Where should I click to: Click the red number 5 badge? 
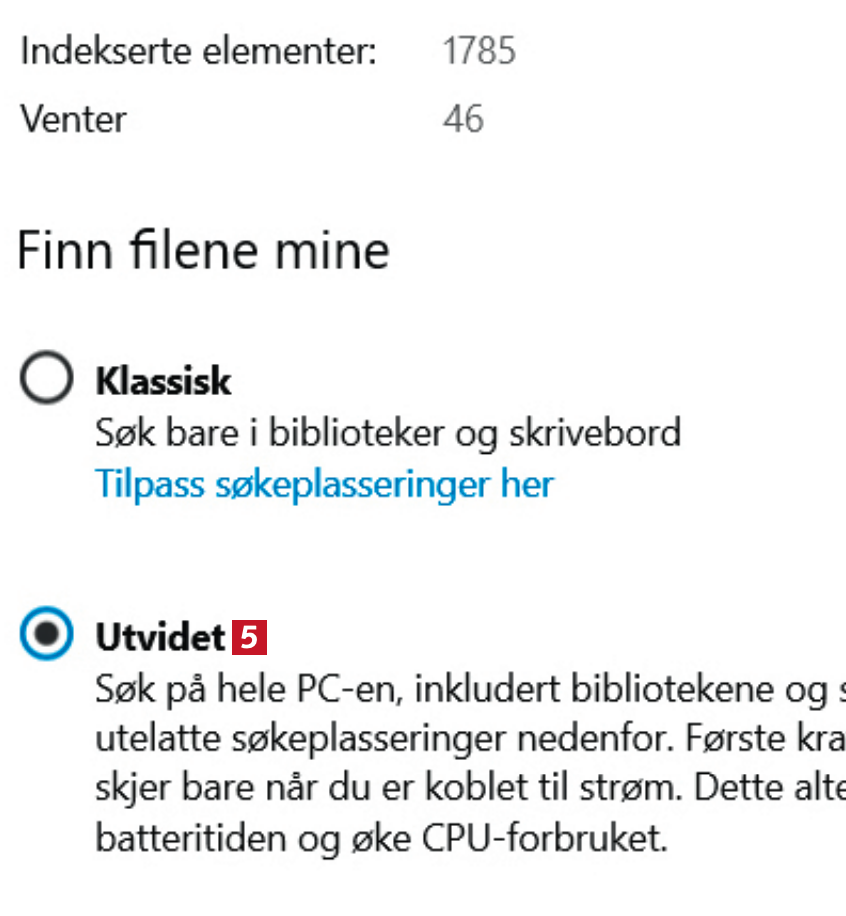249,637
